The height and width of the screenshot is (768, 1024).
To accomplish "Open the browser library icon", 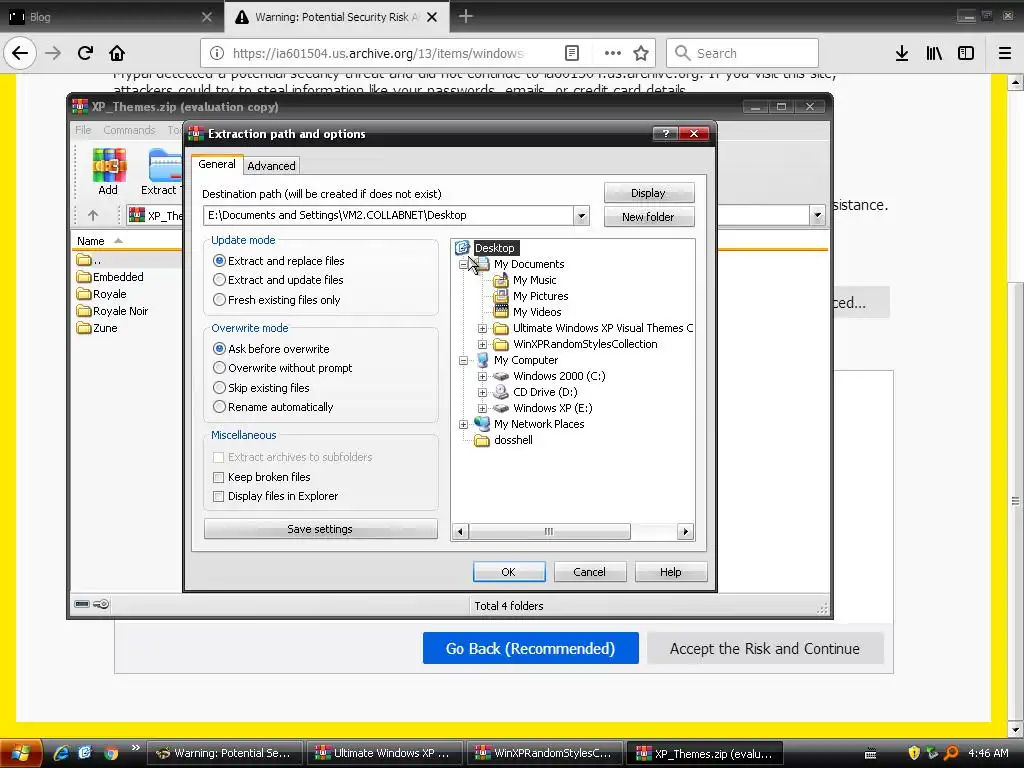I will (934, 53).
